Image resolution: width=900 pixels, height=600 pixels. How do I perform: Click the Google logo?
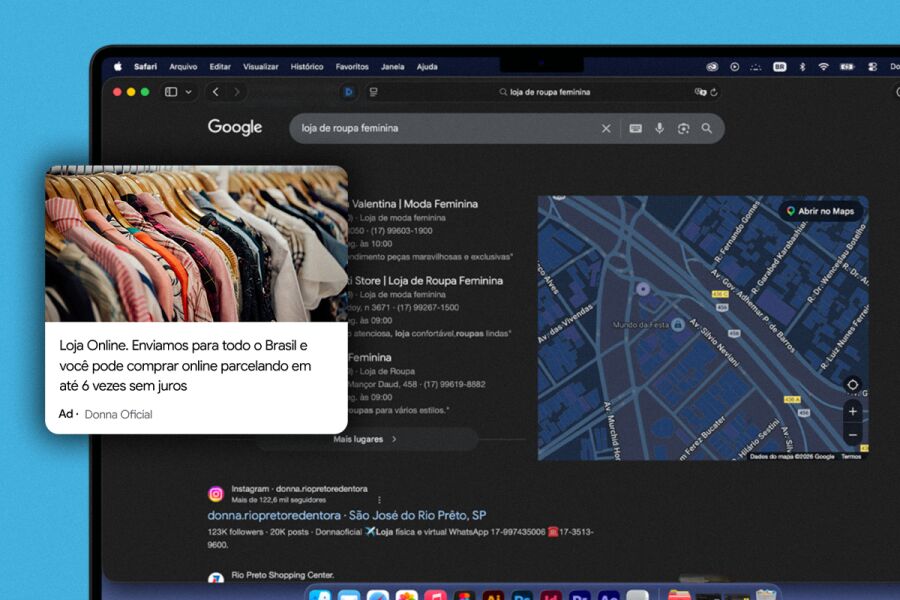click(x=235, y=127)
